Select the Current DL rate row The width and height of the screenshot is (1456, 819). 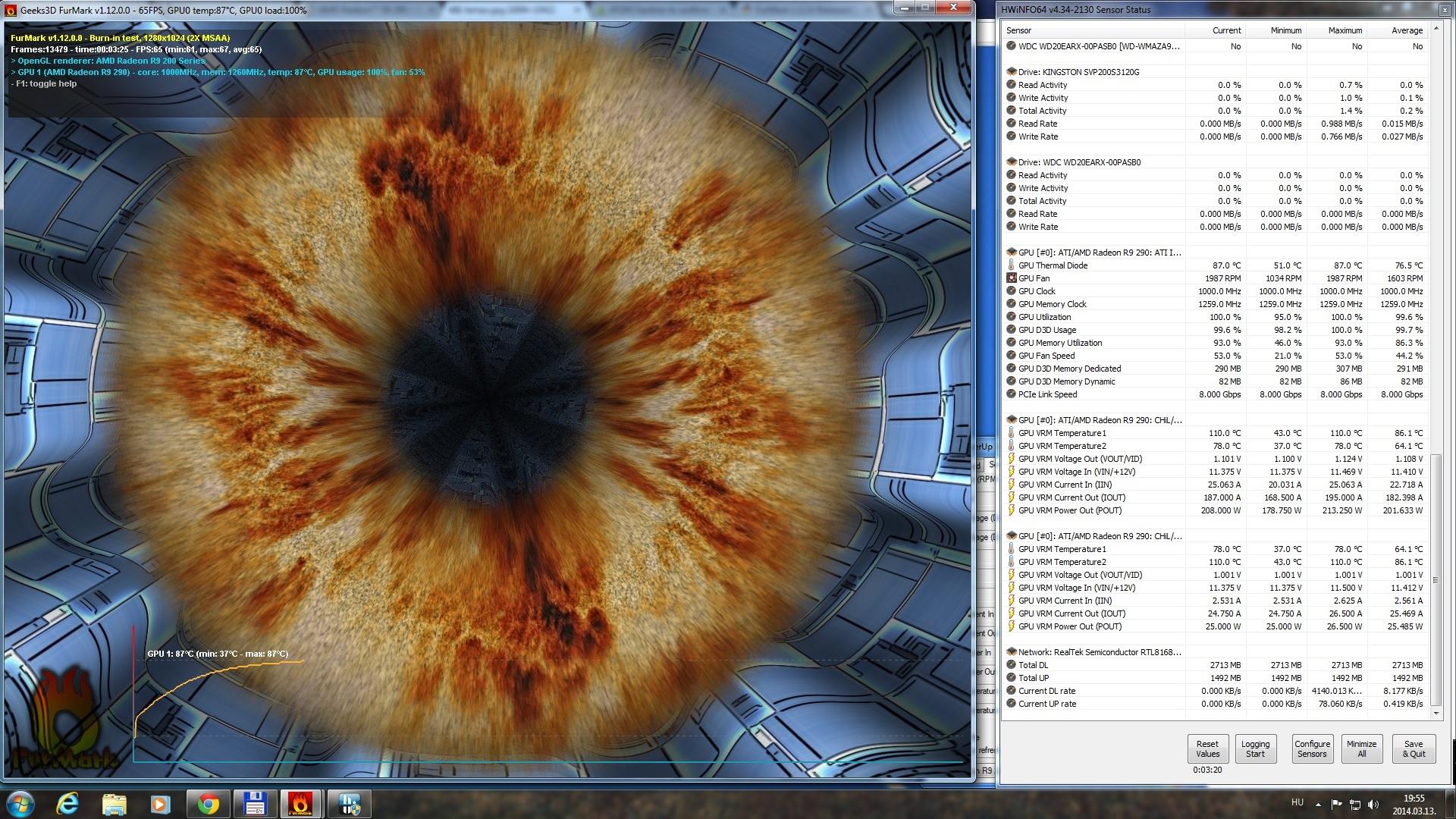click(1215, 691)
